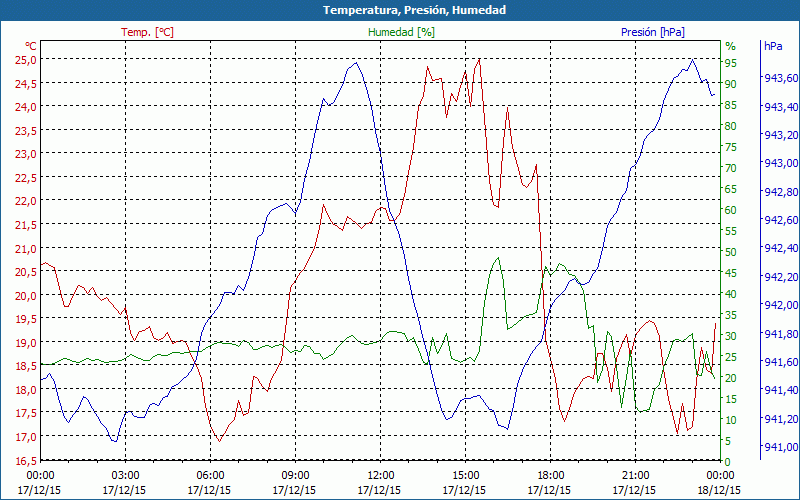Viewport: 800px width, 500px height.
Task: Click pressure axis value "942,20"
Action: coord(780,277)
